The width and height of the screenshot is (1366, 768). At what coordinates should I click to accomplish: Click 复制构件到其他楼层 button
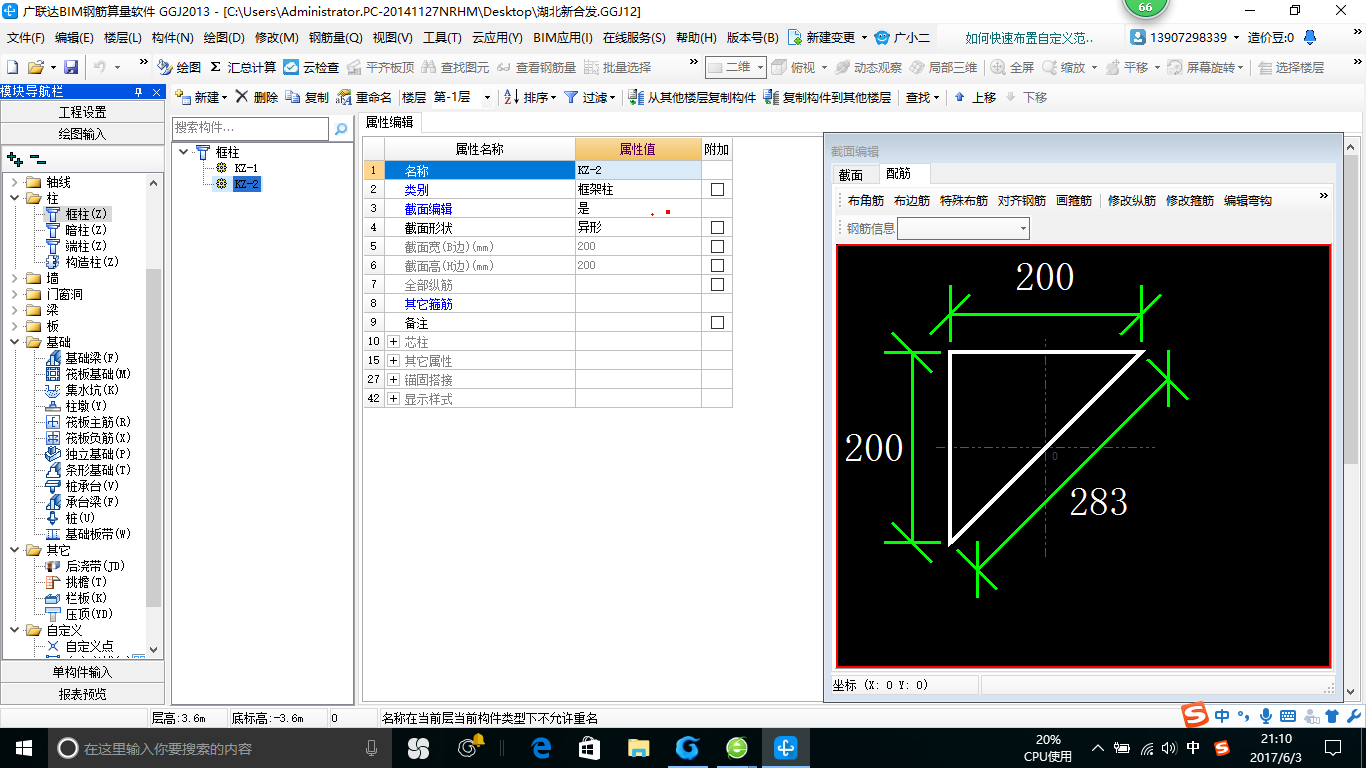pos(827,97)
